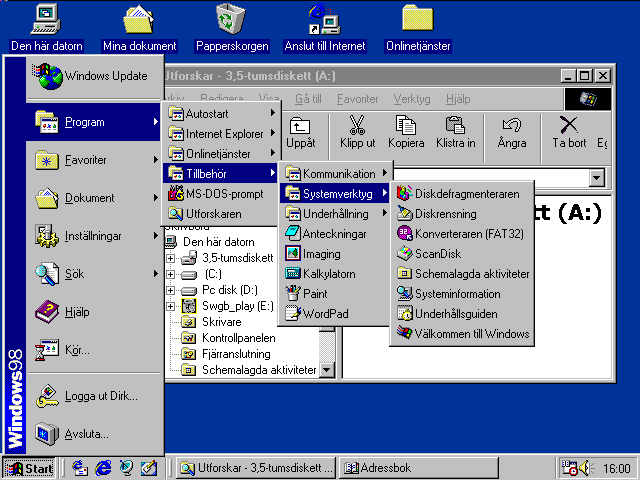The height and width of the screenshot is (480, 640).
Task: Expand Kommunikation submenu
Action: tap(335, 173)
